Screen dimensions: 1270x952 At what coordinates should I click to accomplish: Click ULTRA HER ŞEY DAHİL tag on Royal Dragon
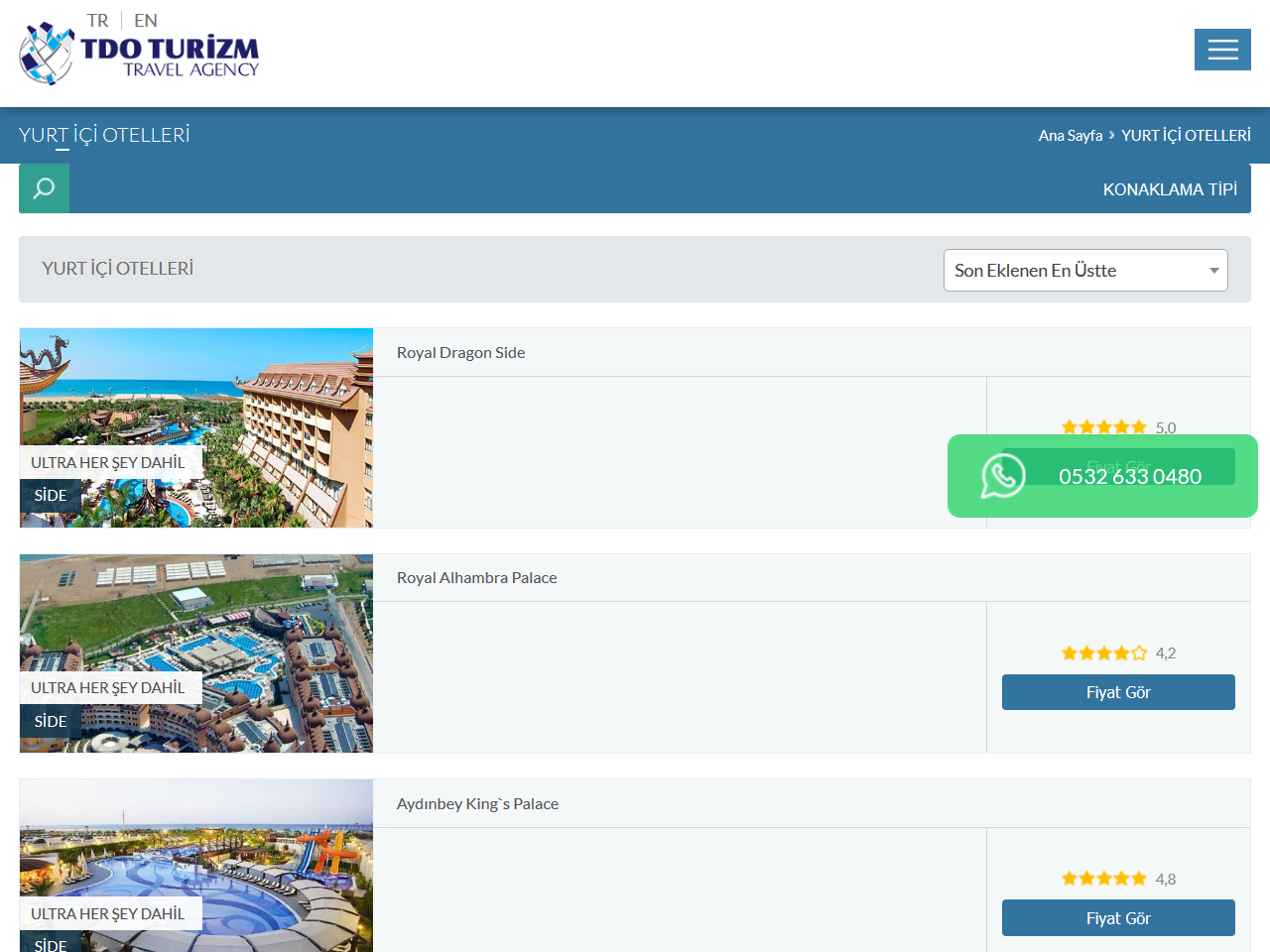click(111, 462)
